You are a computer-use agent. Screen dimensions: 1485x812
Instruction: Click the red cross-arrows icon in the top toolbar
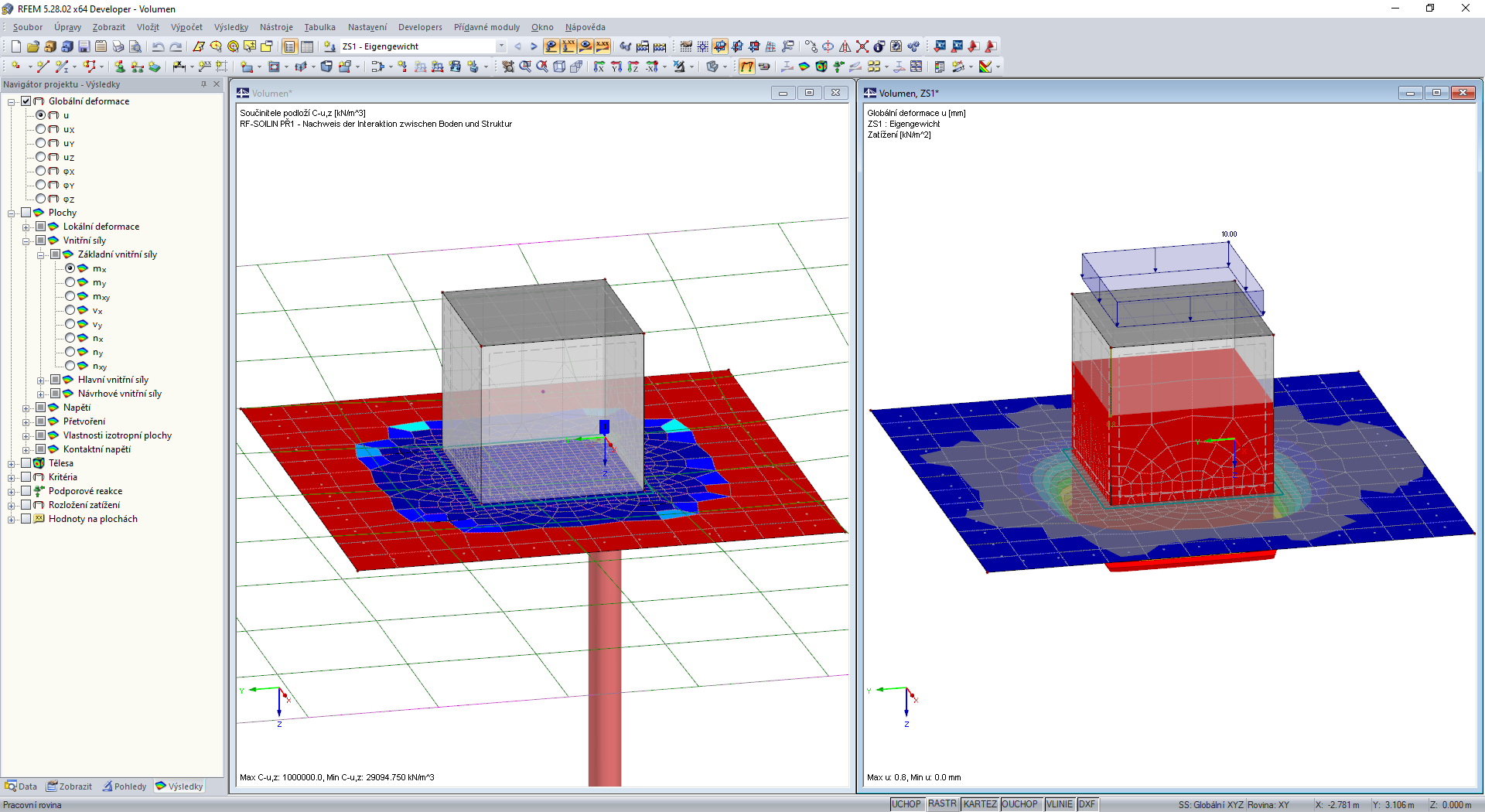click(x=862, y=46)
